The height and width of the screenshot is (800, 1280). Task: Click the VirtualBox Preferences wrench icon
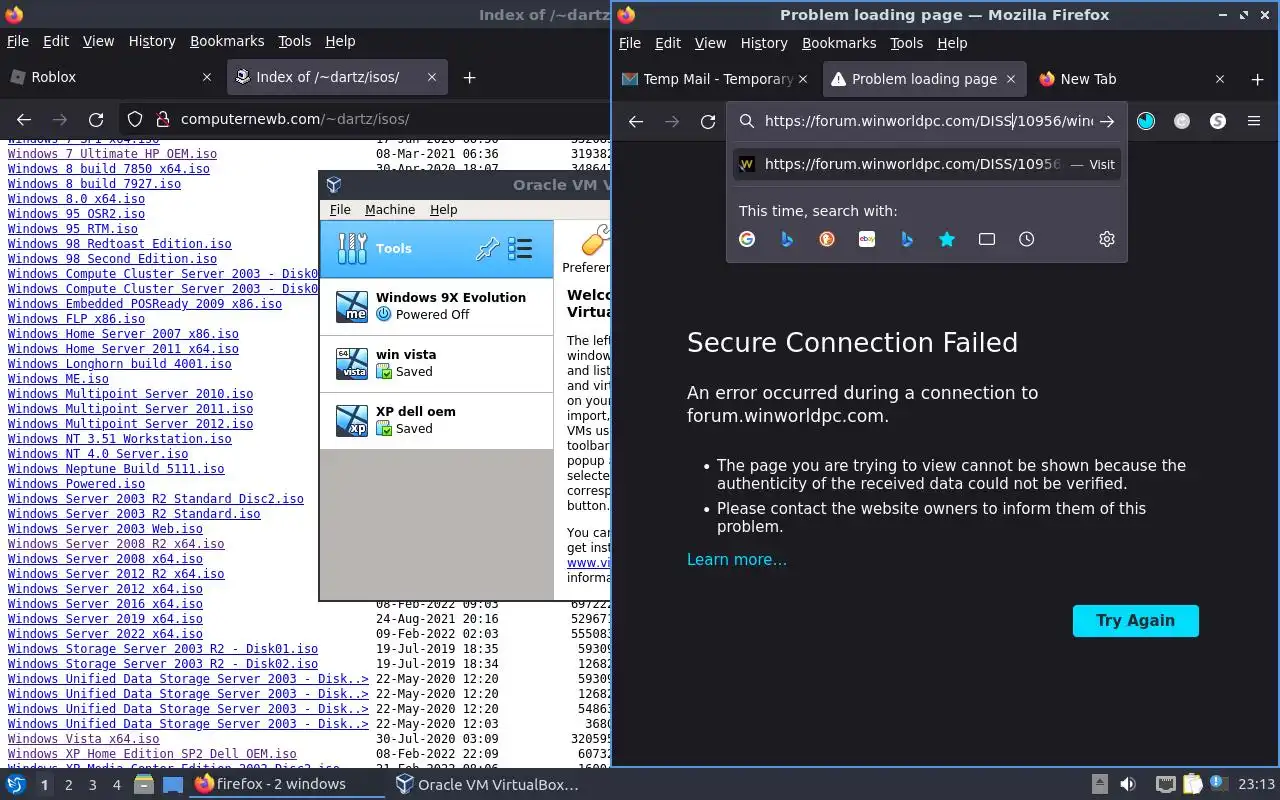point(596,241)
